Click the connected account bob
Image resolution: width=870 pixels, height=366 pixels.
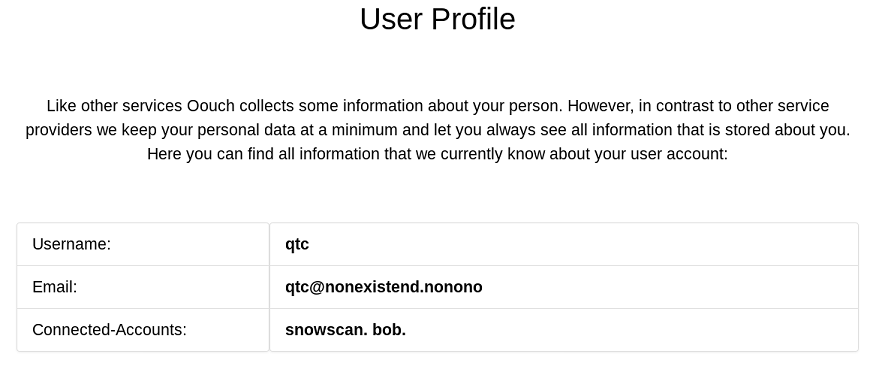point(389,330)
